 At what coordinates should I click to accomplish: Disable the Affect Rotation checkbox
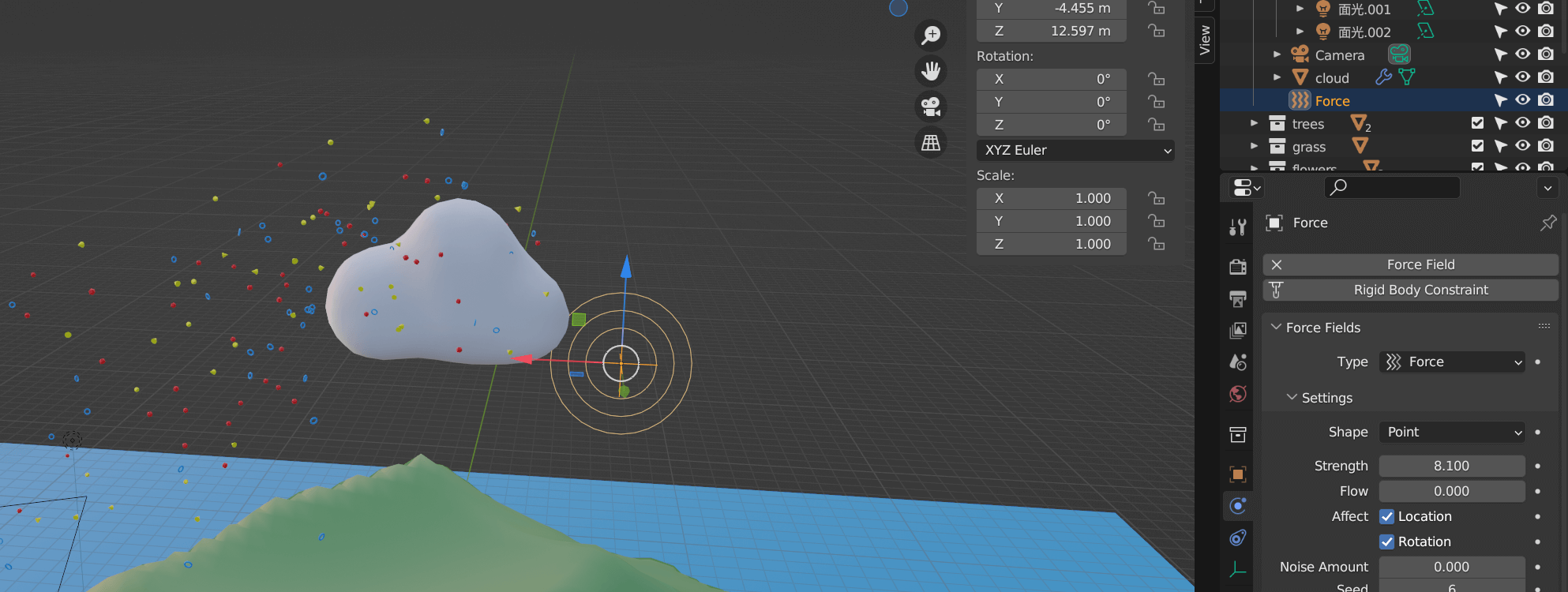(x=1386, y=541)
